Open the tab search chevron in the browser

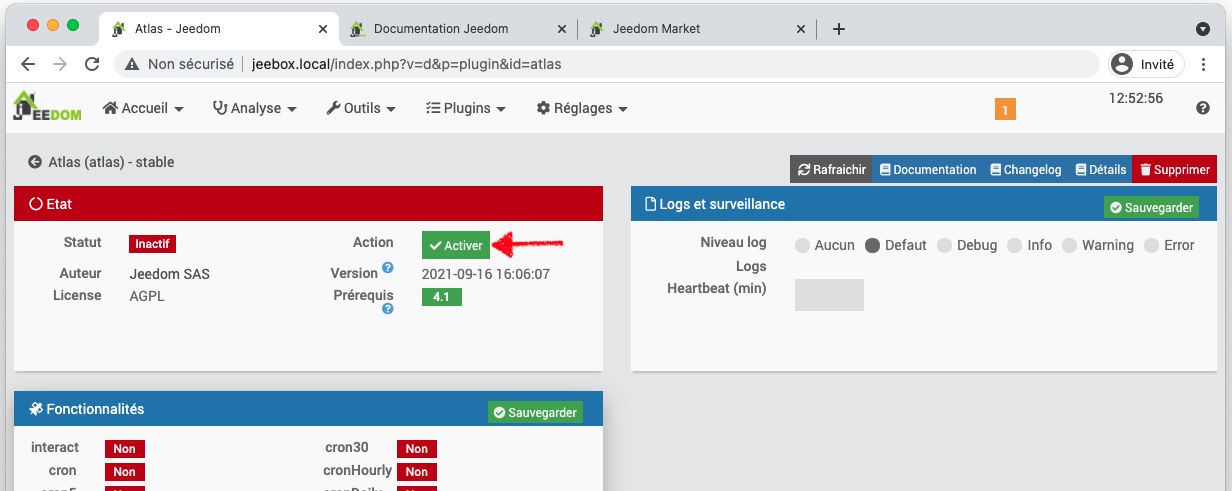click(1203, 29)
